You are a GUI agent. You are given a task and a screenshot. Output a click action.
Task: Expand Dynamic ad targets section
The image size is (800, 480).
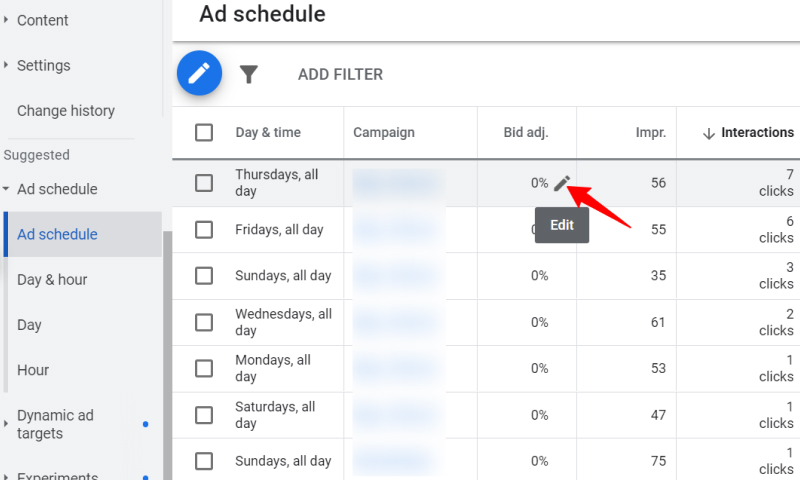tap(6, 424)
